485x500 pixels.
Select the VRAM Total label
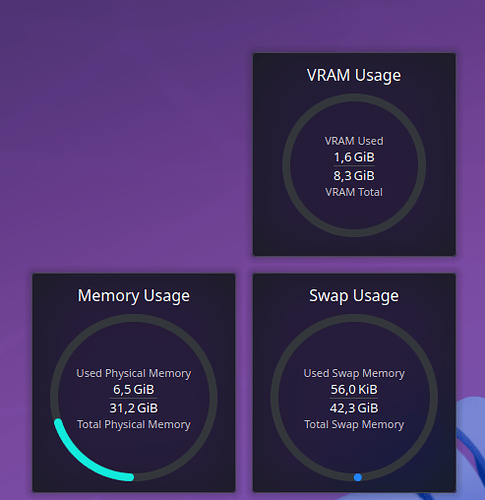(354, 192)
